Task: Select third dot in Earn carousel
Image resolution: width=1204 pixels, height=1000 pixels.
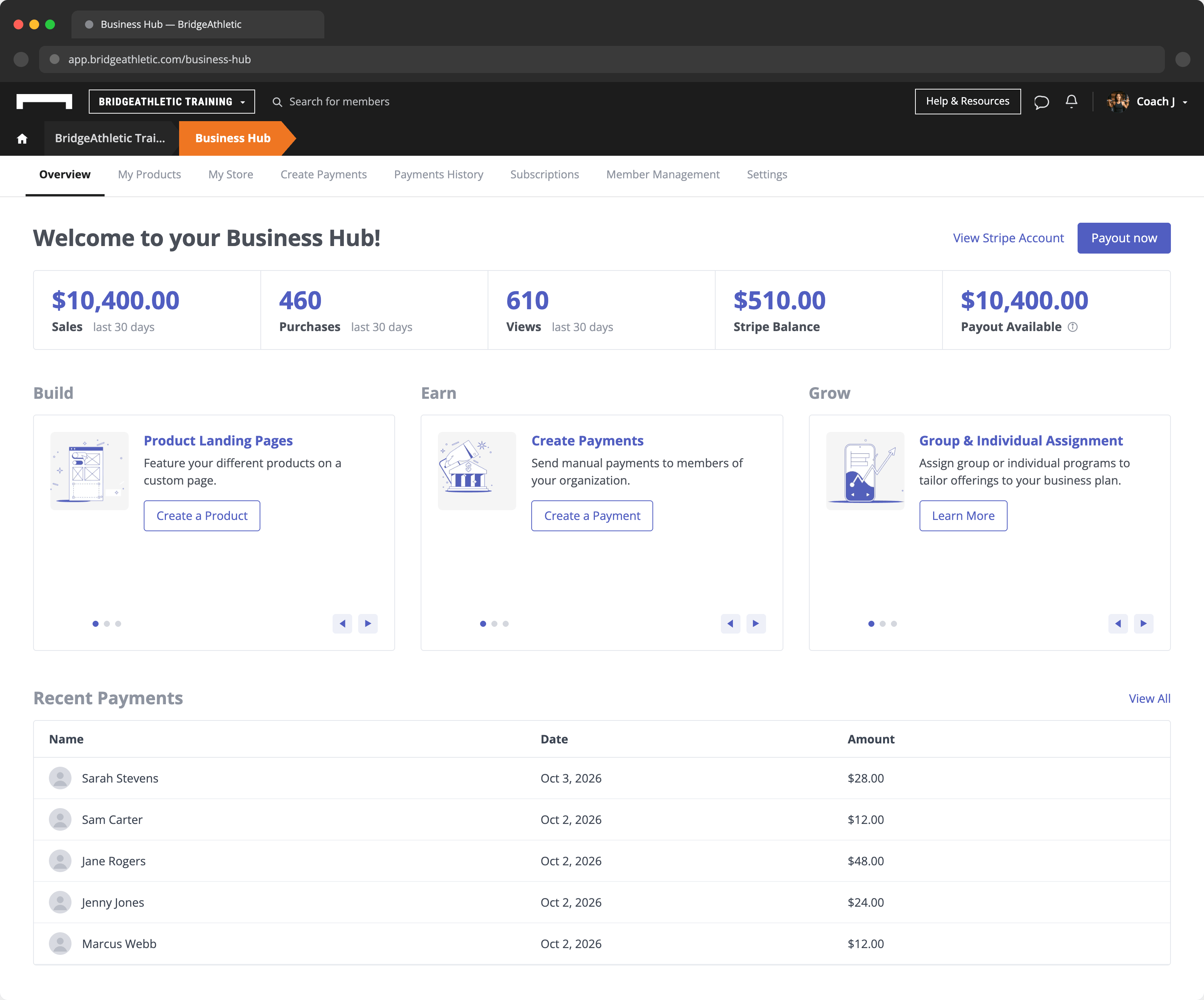Action: pos(506,624)
